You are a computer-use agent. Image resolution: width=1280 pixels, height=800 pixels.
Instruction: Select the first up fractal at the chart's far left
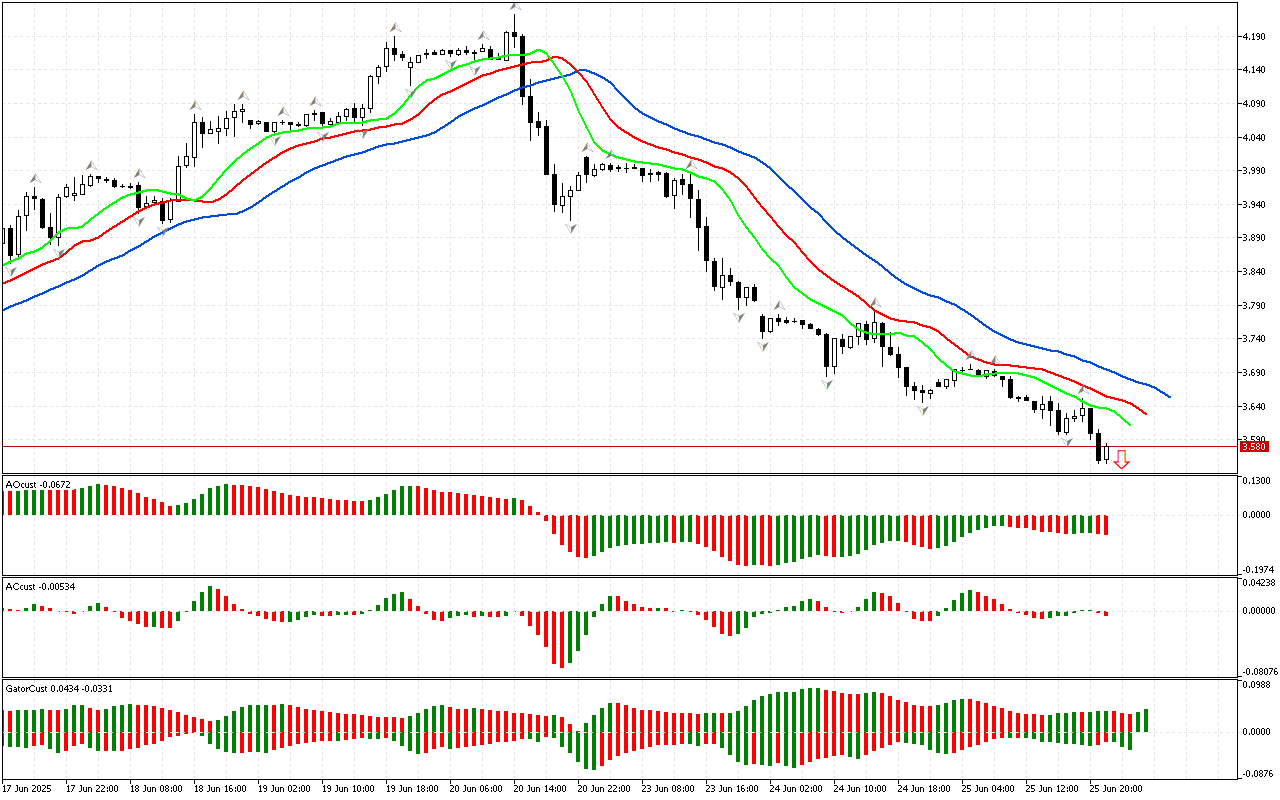pos(35,177)
